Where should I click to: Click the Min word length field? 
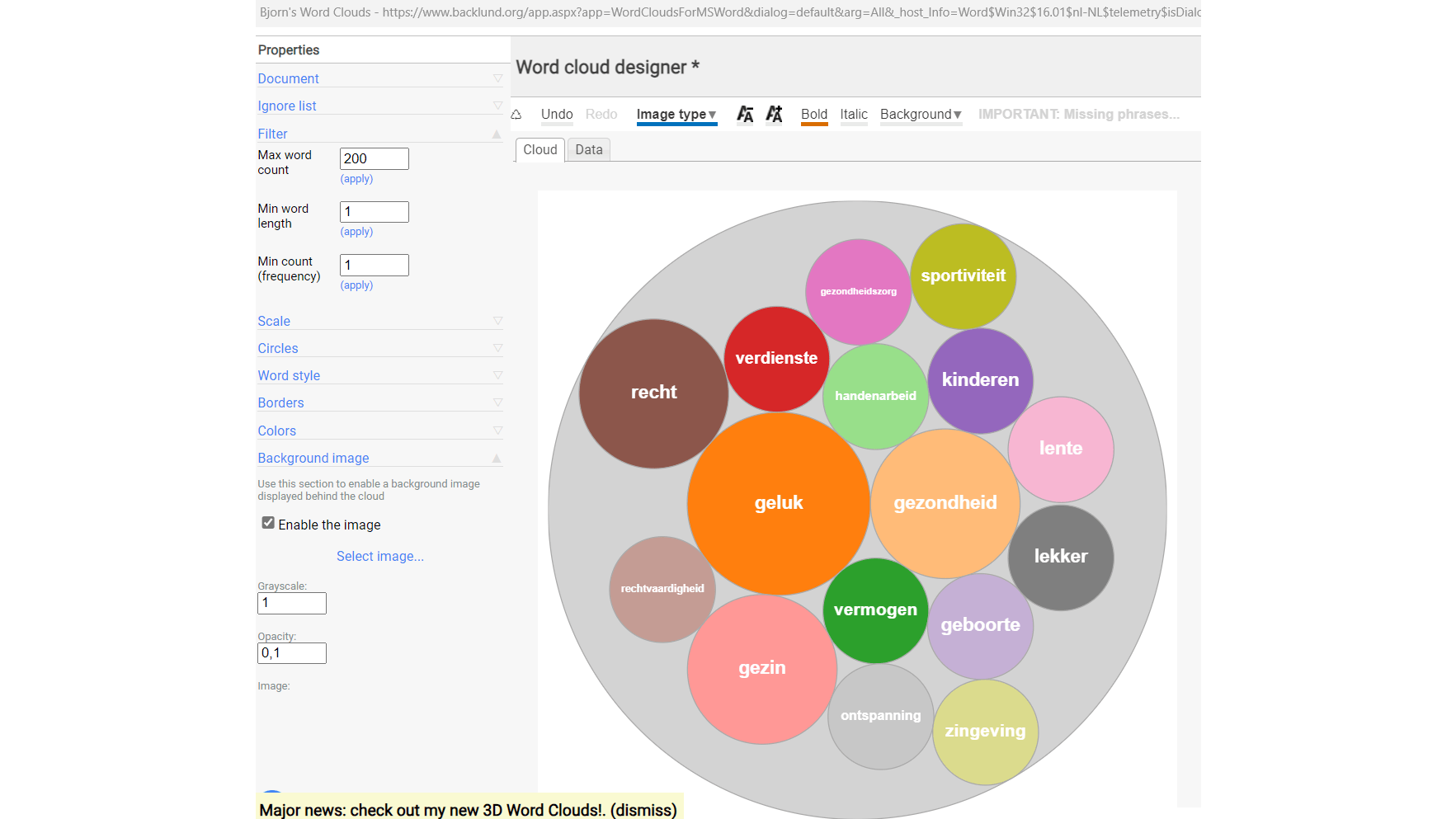coord(375,212)
